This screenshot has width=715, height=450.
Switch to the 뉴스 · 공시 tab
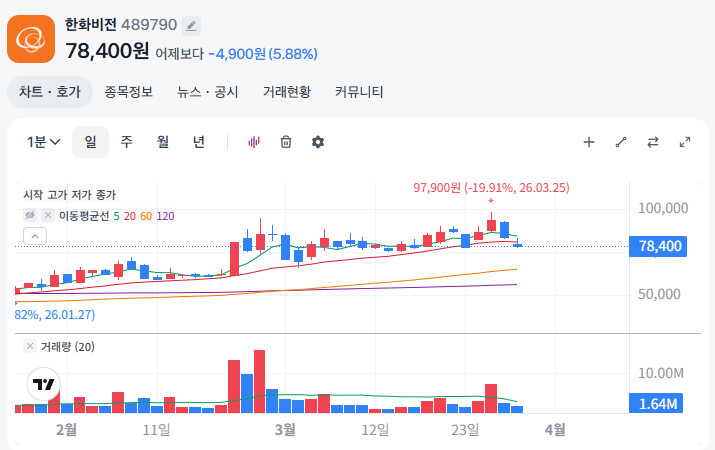tap(208, 92)
